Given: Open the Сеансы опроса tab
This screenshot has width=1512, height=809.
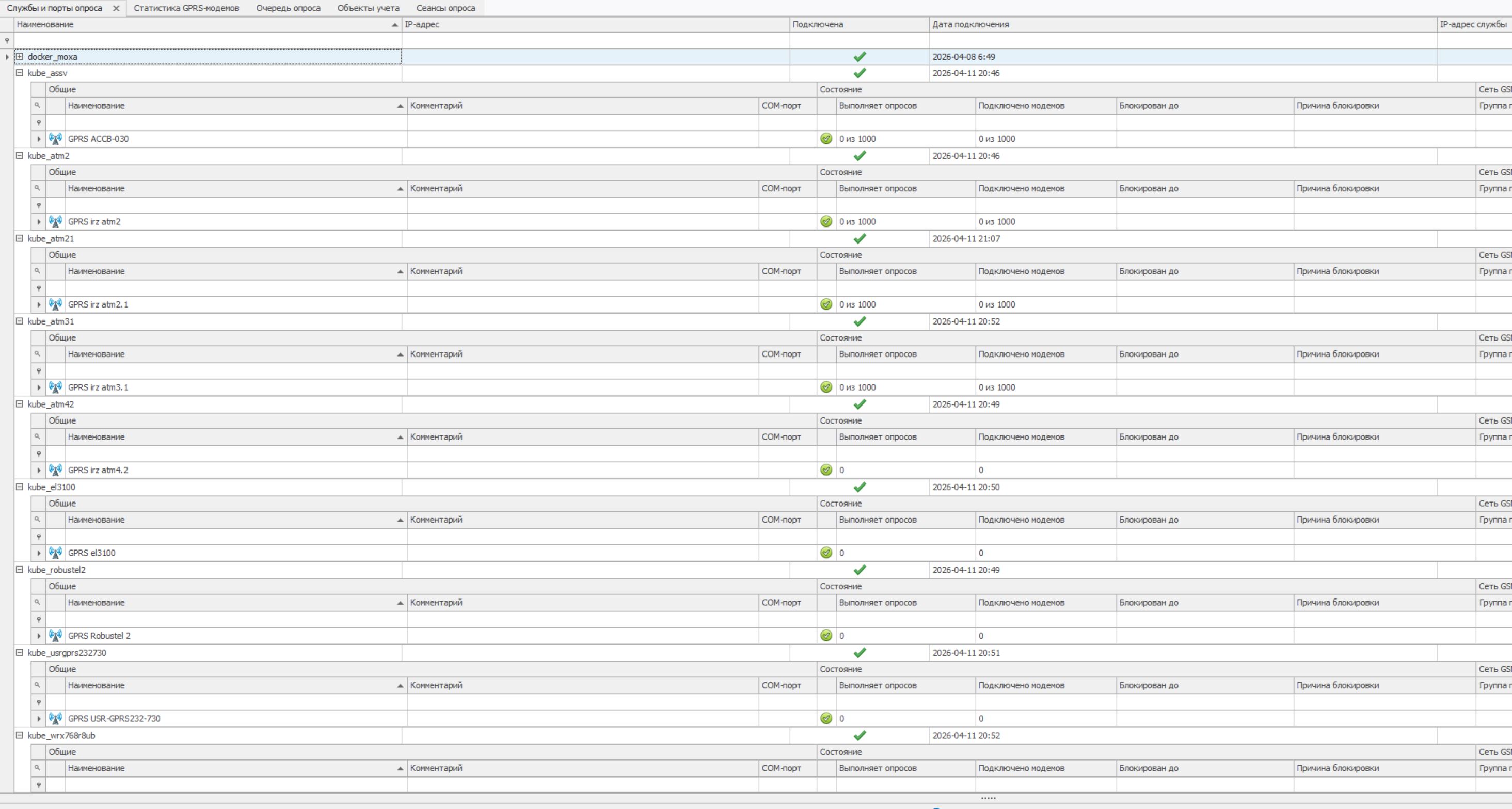Looking at the screenshot, I should [445, 8].
